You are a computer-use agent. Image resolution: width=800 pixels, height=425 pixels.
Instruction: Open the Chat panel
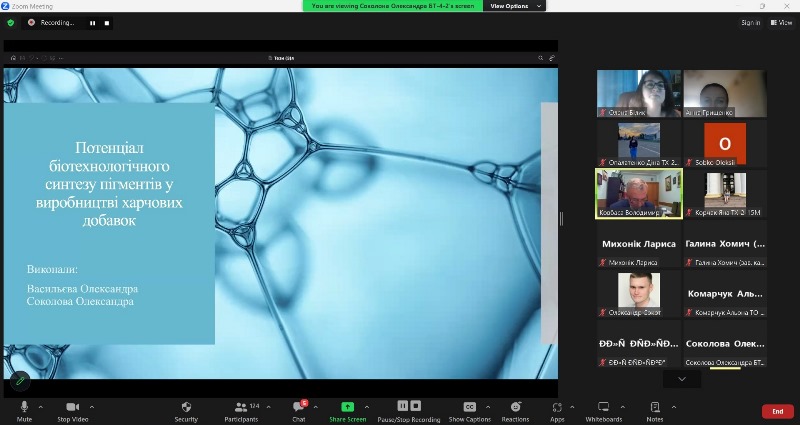pyautogui.click(x=299, y=411)
